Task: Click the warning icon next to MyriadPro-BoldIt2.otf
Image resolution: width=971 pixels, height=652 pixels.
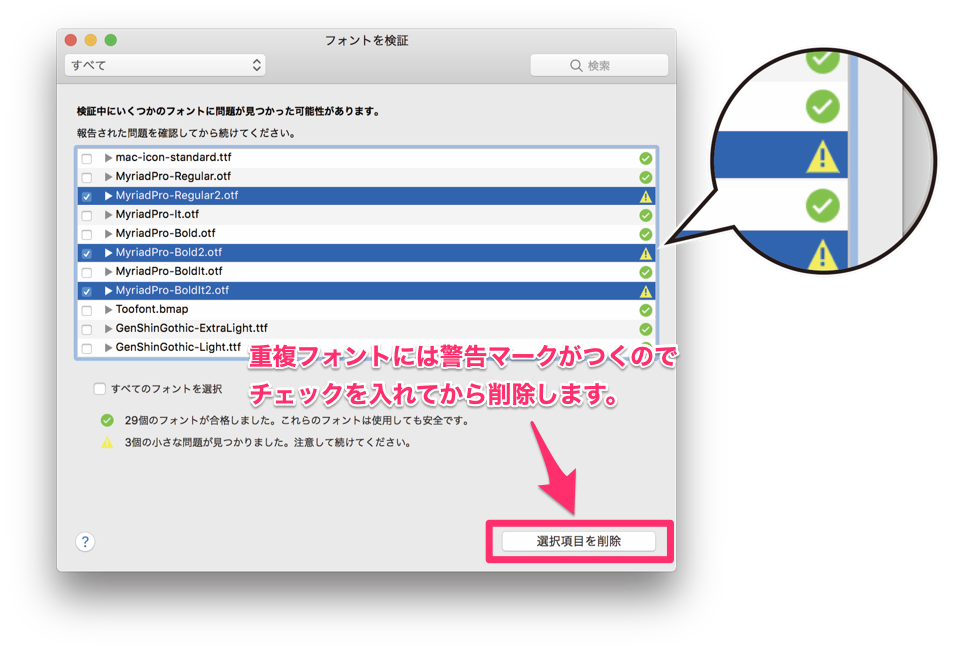Action: point(645,291)
